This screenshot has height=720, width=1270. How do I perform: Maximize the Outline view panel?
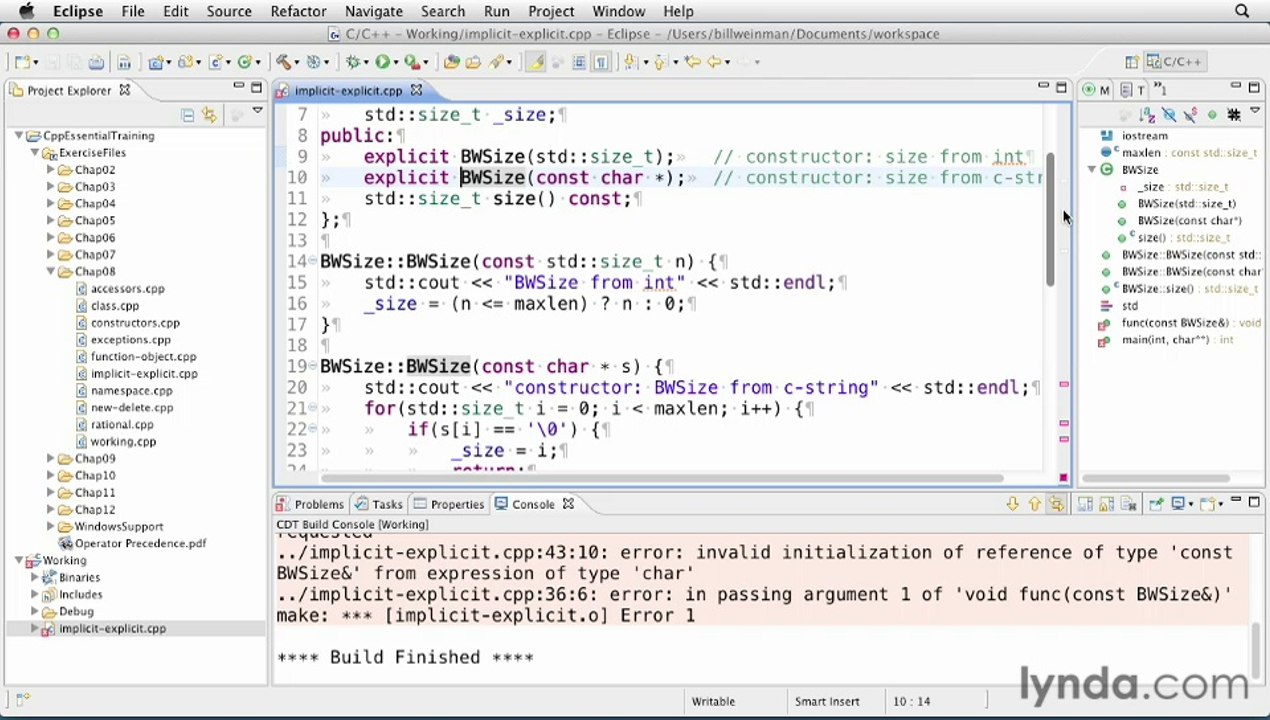(1254, 88)
